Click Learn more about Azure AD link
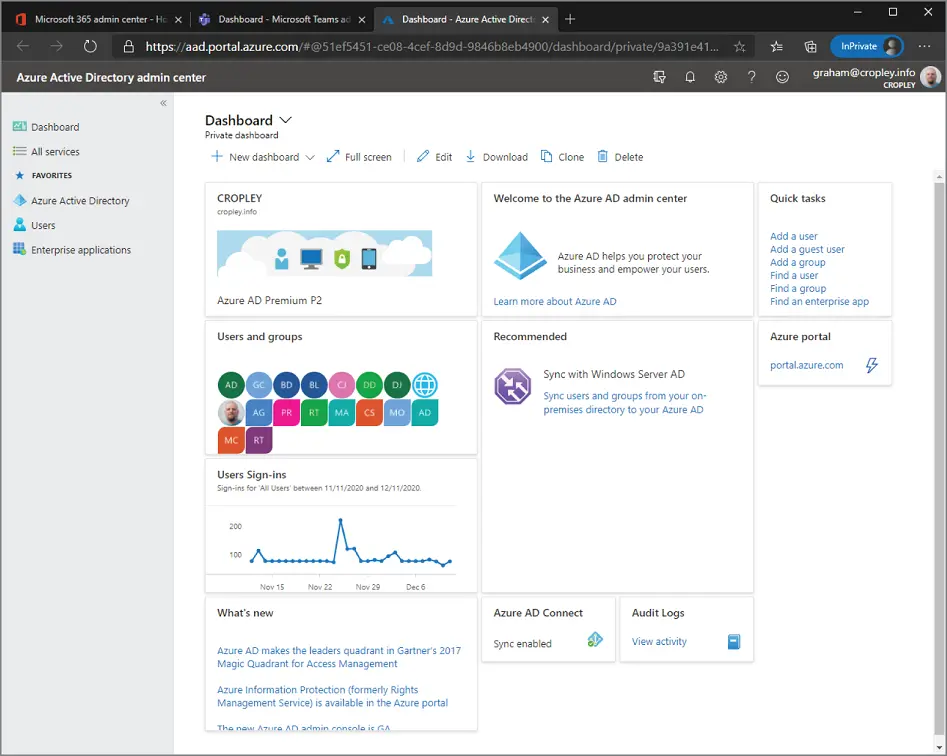Screen dimensions: 947x756 point(555,301)
